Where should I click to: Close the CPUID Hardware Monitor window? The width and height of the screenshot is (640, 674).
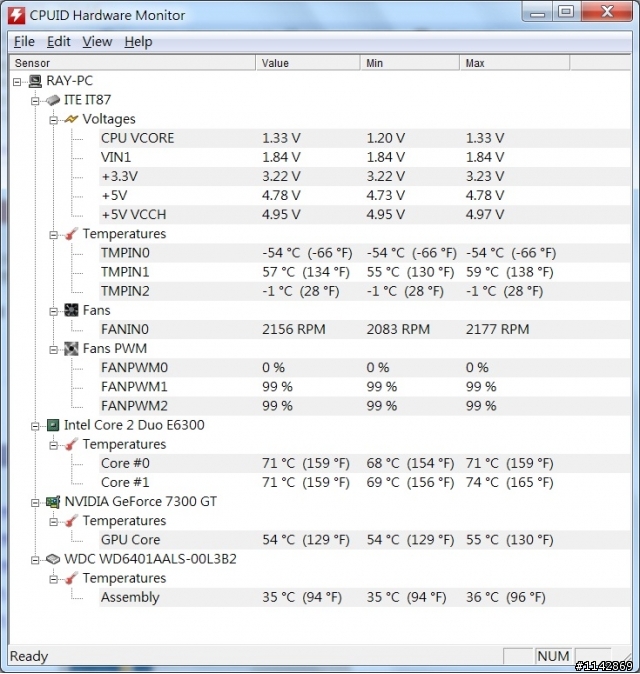606,12
